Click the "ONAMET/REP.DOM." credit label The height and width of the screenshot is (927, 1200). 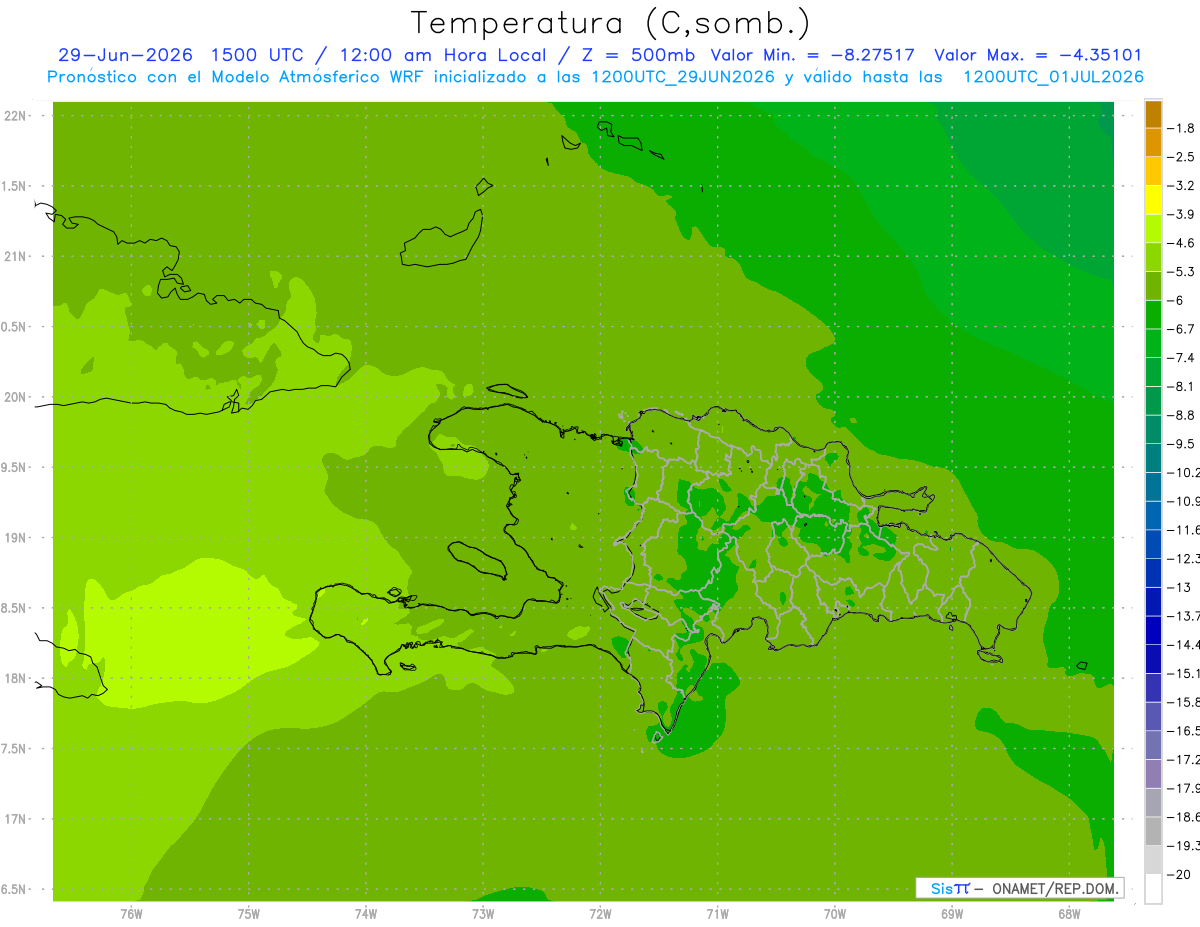click(x=1054, y=888)
